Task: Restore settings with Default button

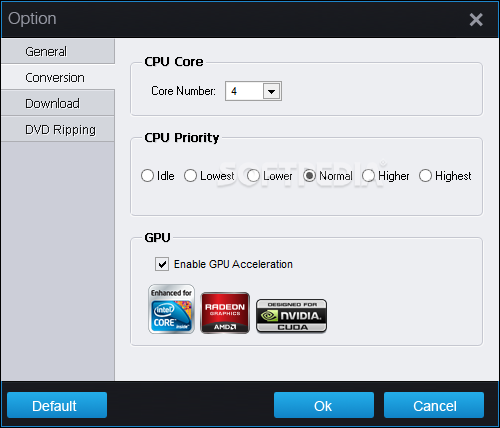Action: tap(57, 405)
